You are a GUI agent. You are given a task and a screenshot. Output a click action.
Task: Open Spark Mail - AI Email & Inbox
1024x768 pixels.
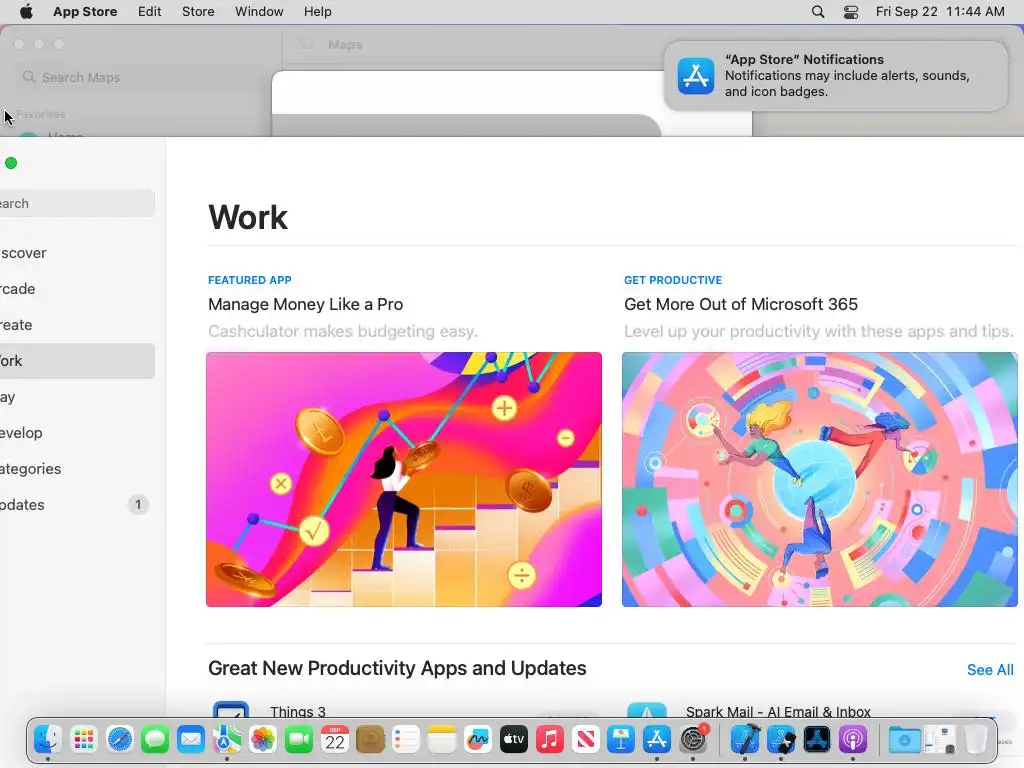coord(778,711)
